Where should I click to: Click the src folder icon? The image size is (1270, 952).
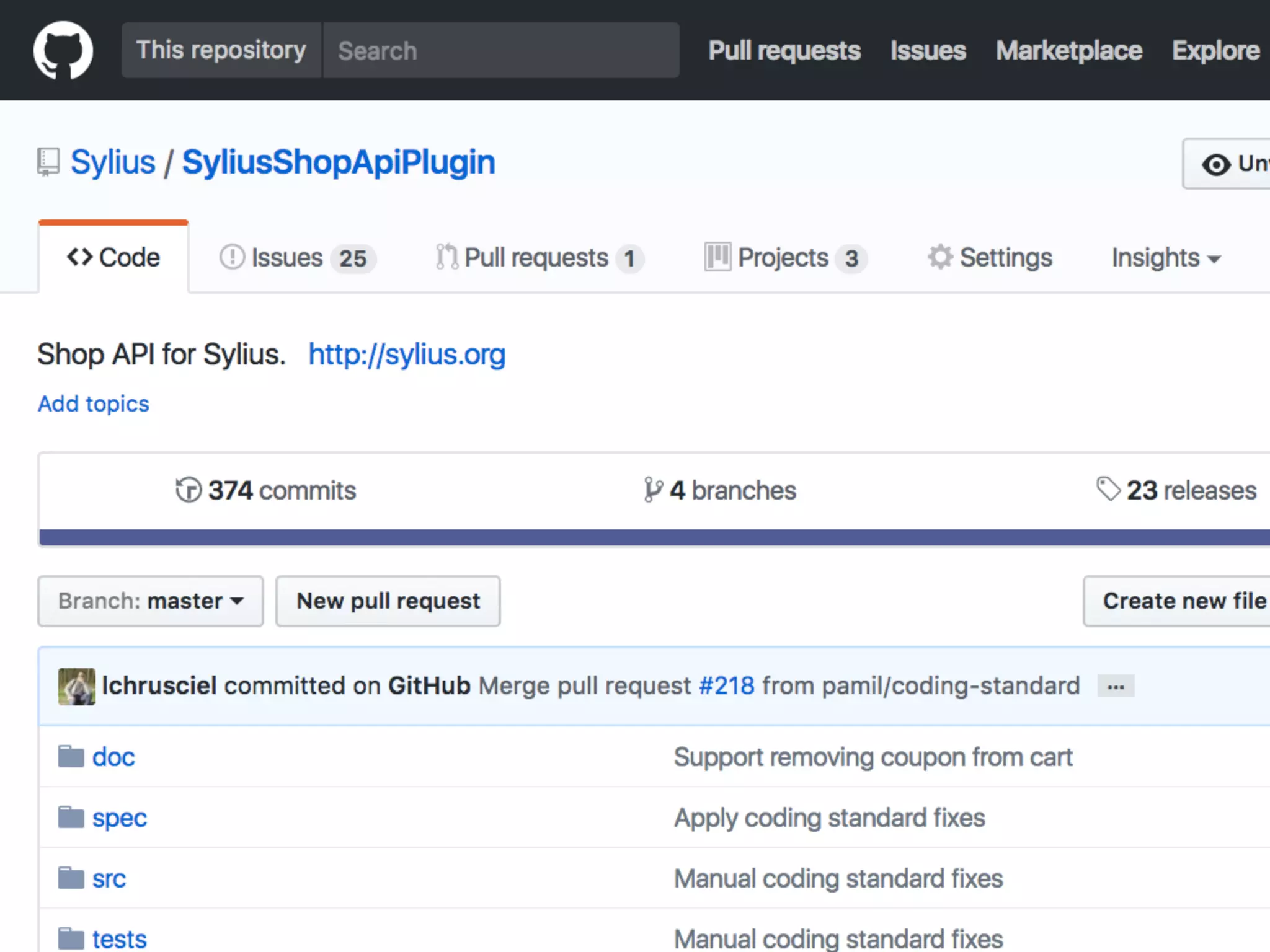pyautogui.click(x=71, y=878)
